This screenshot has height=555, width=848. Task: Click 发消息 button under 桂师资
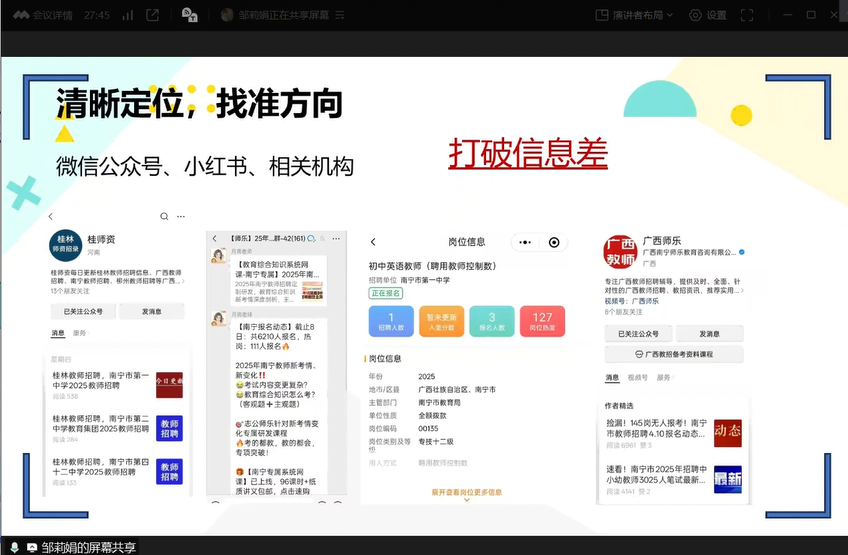point(151,311)
